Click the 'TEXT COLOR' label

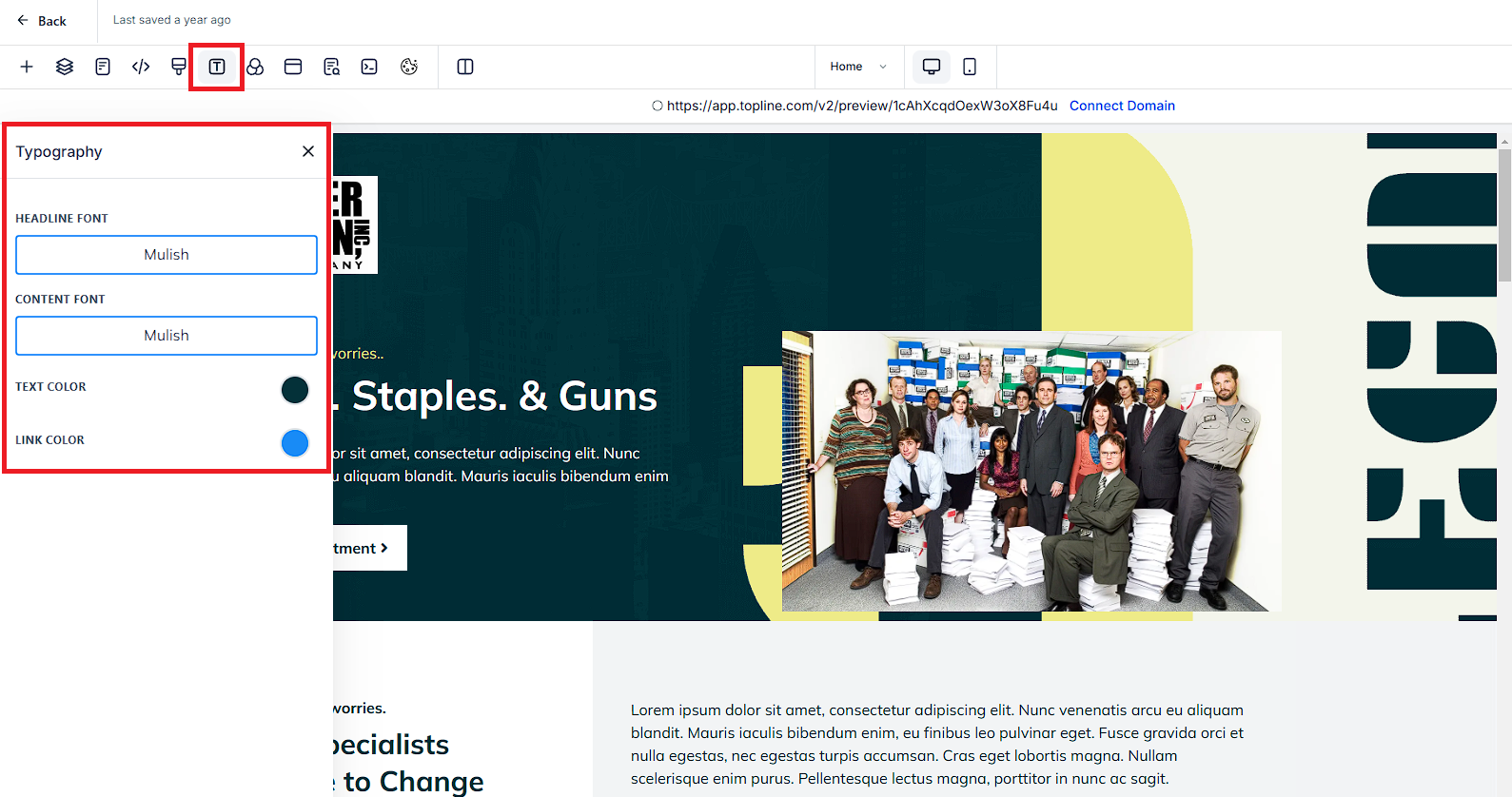[50, 387]
